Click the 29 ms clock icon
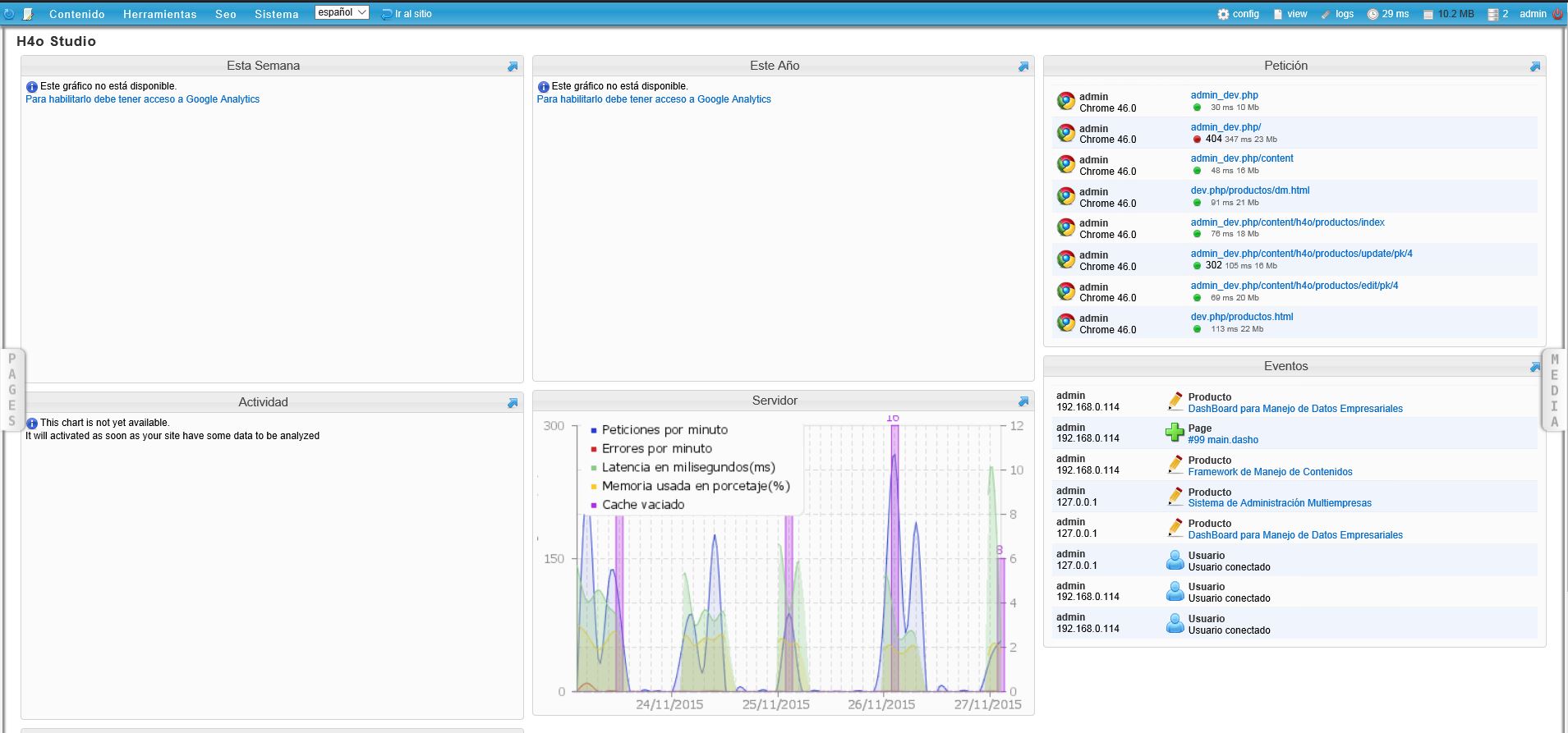Image resolution: width=1568 pixels, height=733 pixels. tap(1372, 14)
